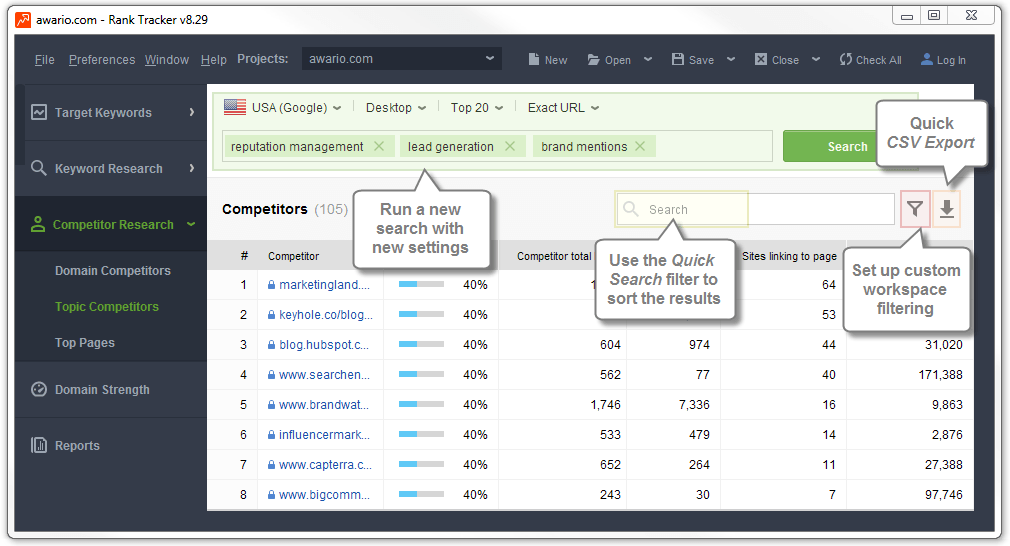Open the Window menu
The image size is (1010, 546).
167,60
